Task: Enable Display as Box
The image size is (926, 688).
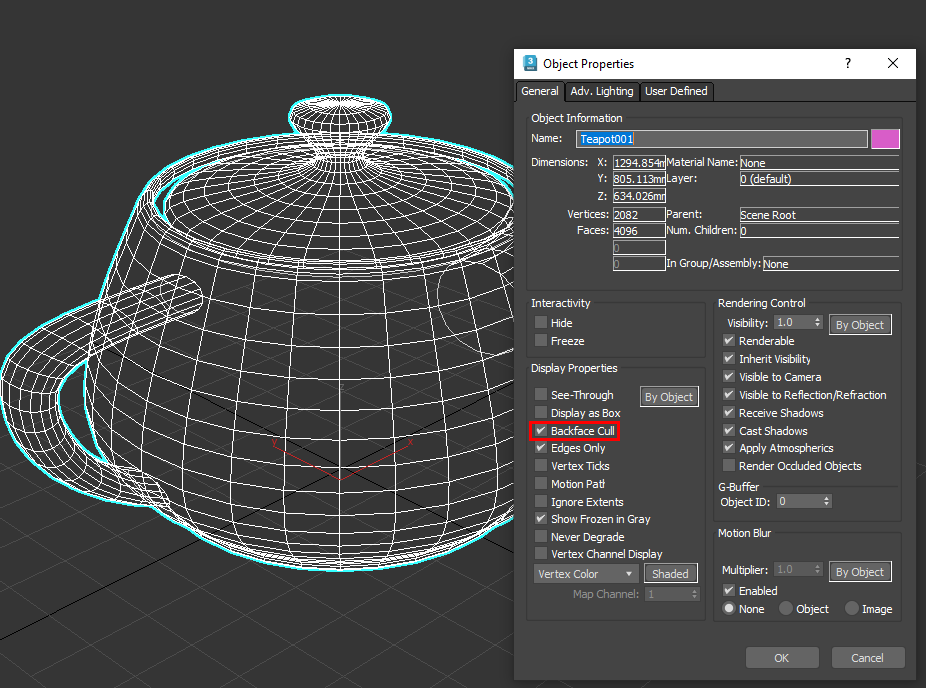Action: pos(540,412)
